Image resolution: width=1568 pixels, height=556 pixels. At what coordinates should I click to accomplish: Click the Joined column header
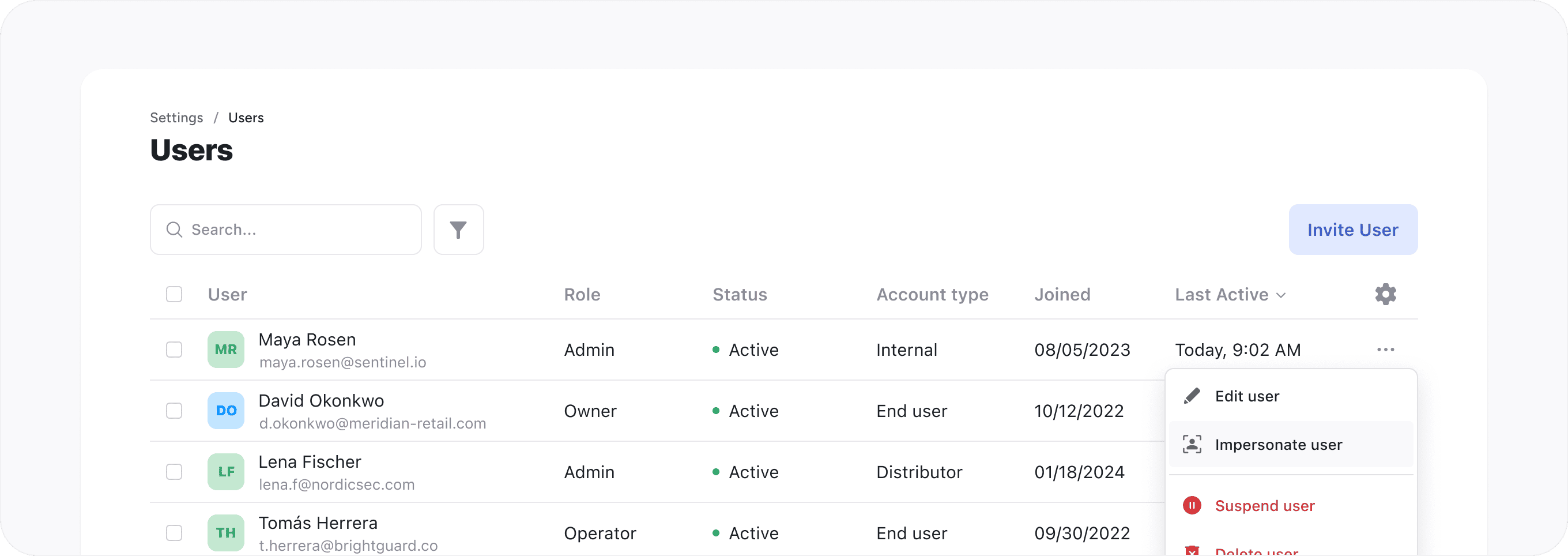click(x=1062, y=295)
